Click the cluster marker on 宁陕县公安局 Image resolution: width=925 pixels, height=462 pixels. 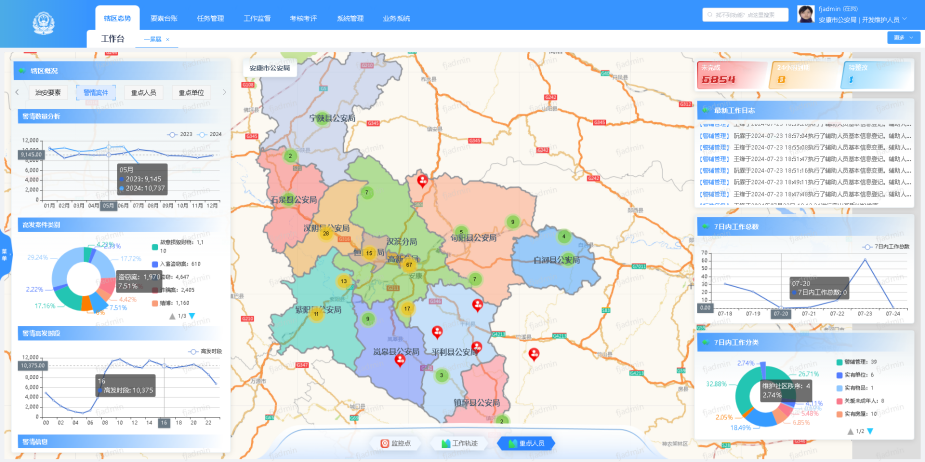click(290, 156)
